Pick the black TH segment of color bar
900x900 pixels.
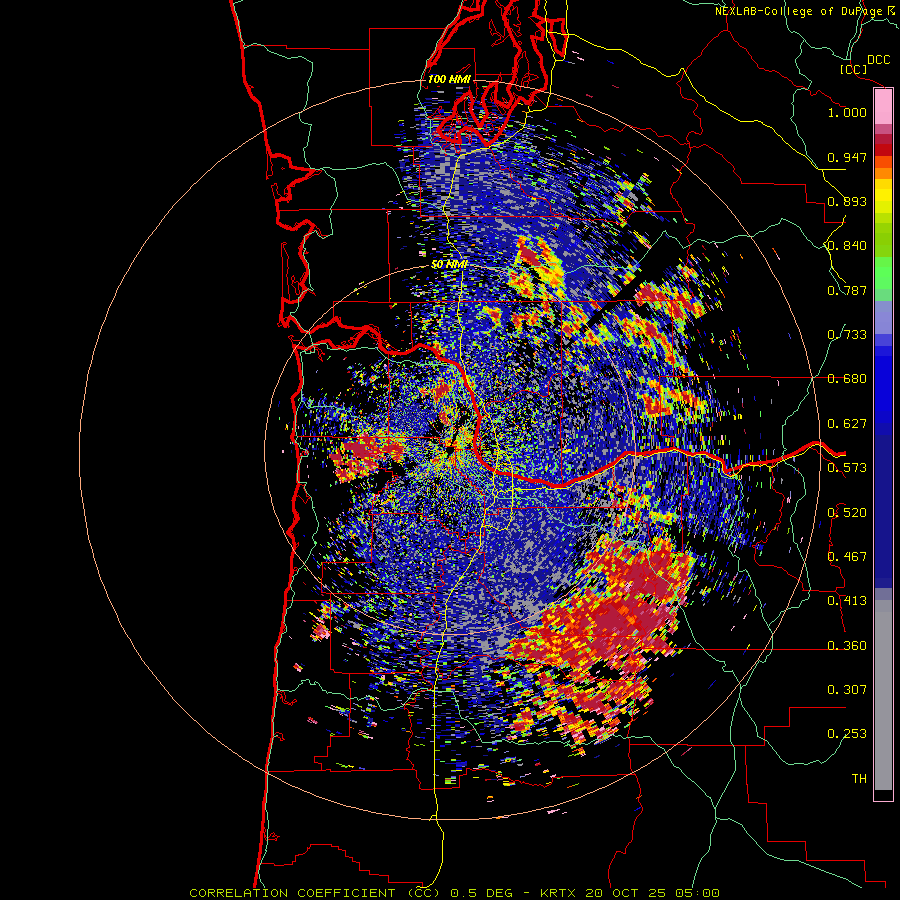pos(883,794)
